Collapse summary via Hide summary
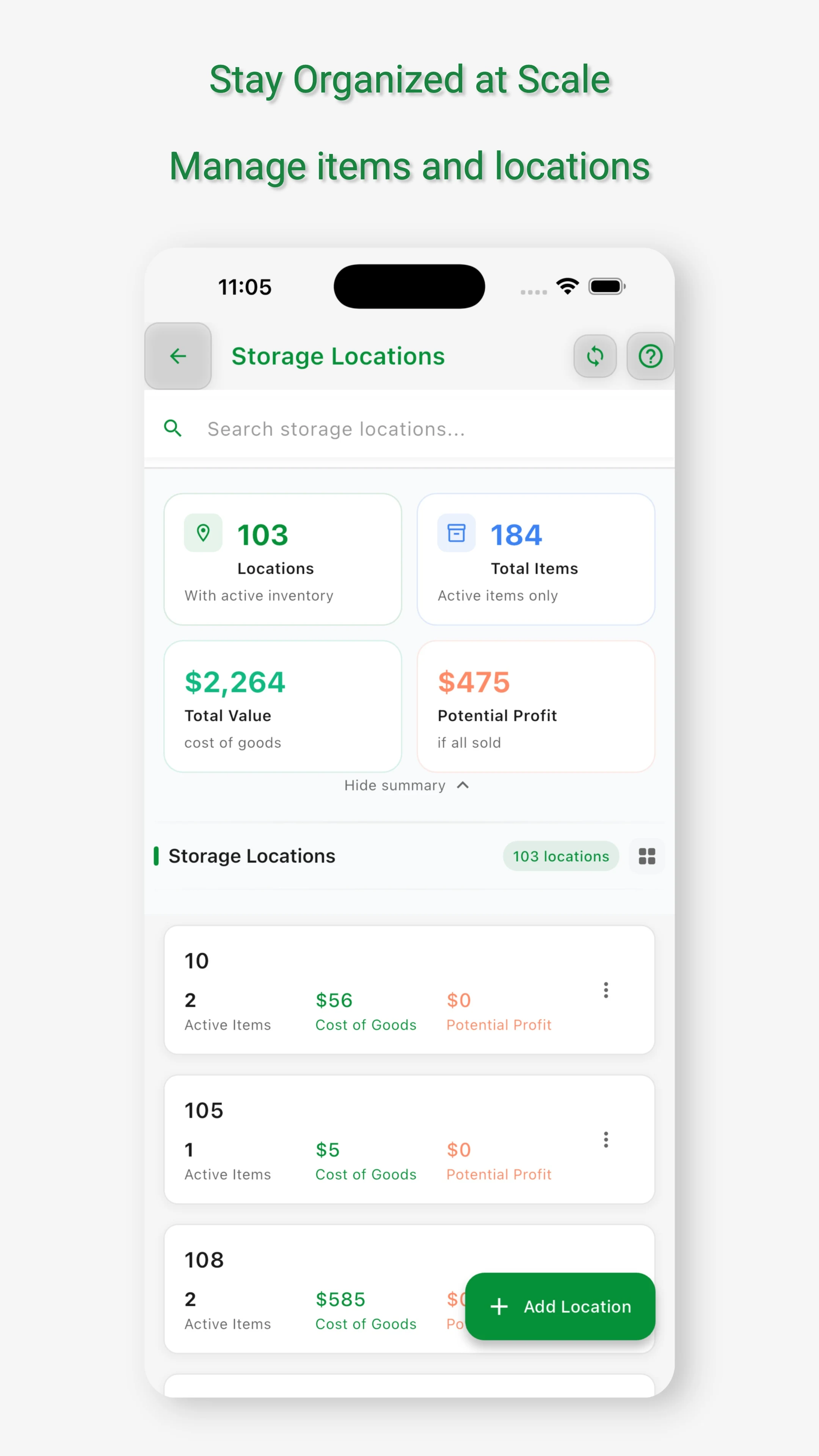819x1456 pixels. 407,785
